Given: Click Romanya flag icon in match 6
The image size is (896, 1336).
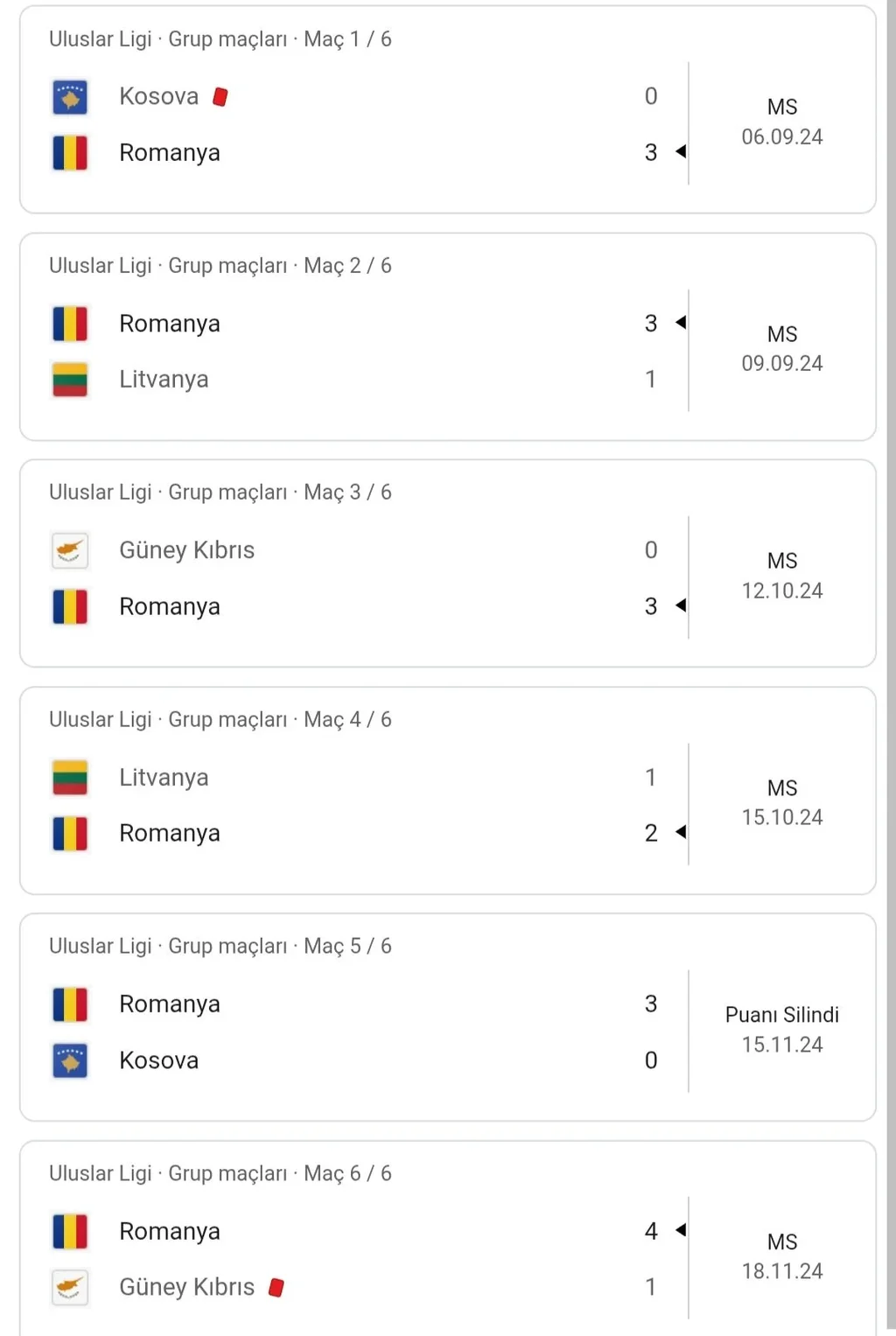Looking at the screenshot, I should click(70, 1231).
